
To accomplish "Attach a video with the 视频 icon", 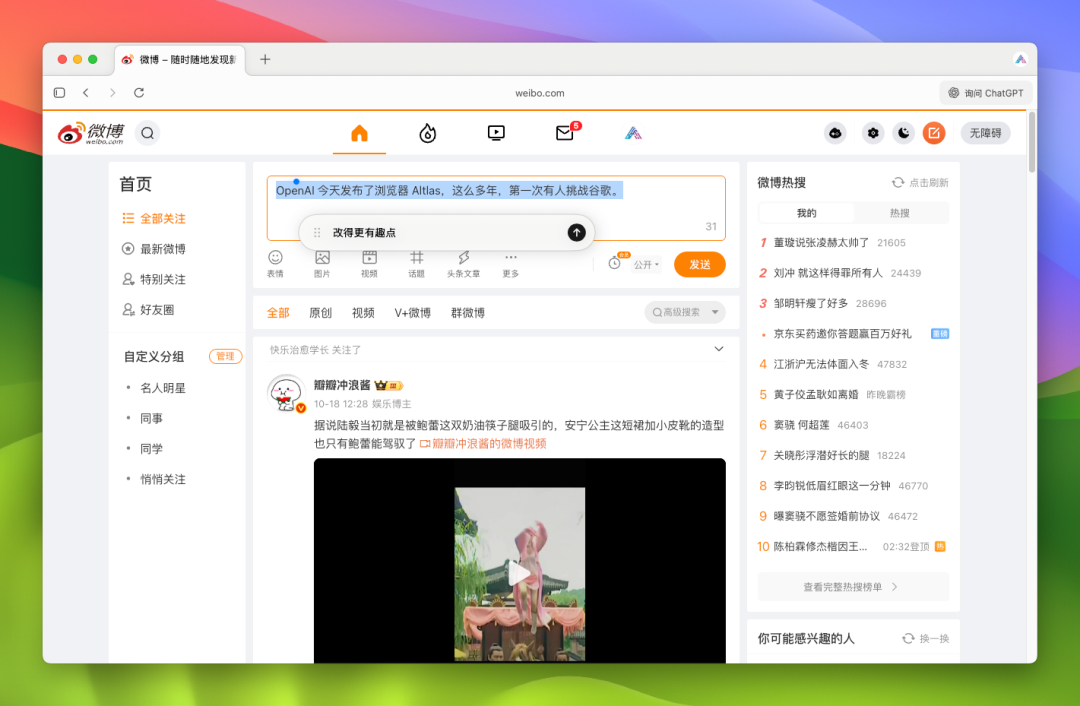I will [x=369, y=264].
